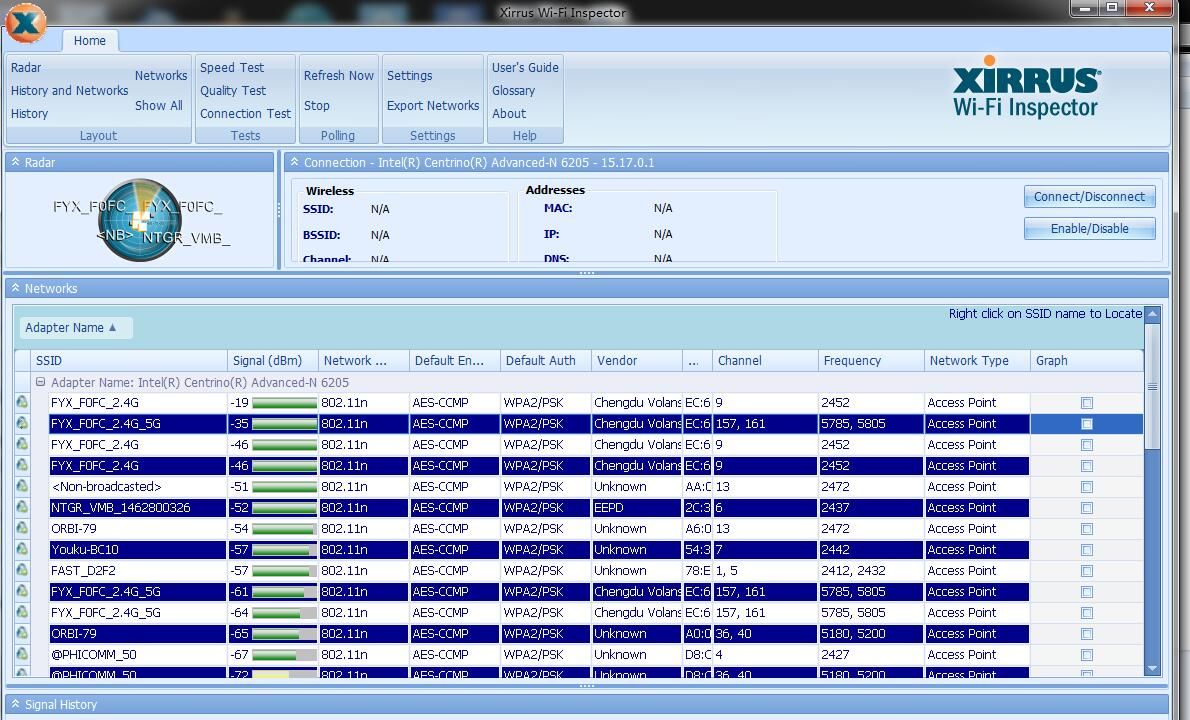Click the EEPD vendor cell
1190x720 pixels.
(636, 508)
